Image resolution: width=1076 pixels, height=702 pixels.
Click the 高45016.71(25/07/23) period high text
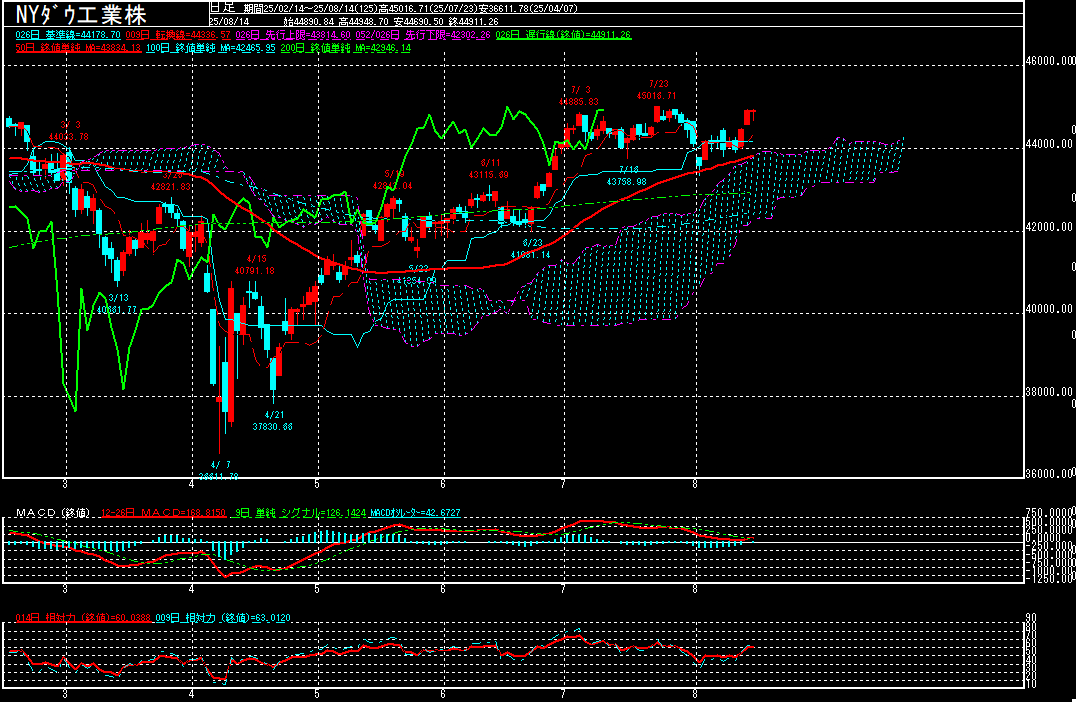(x=429, y=8)
